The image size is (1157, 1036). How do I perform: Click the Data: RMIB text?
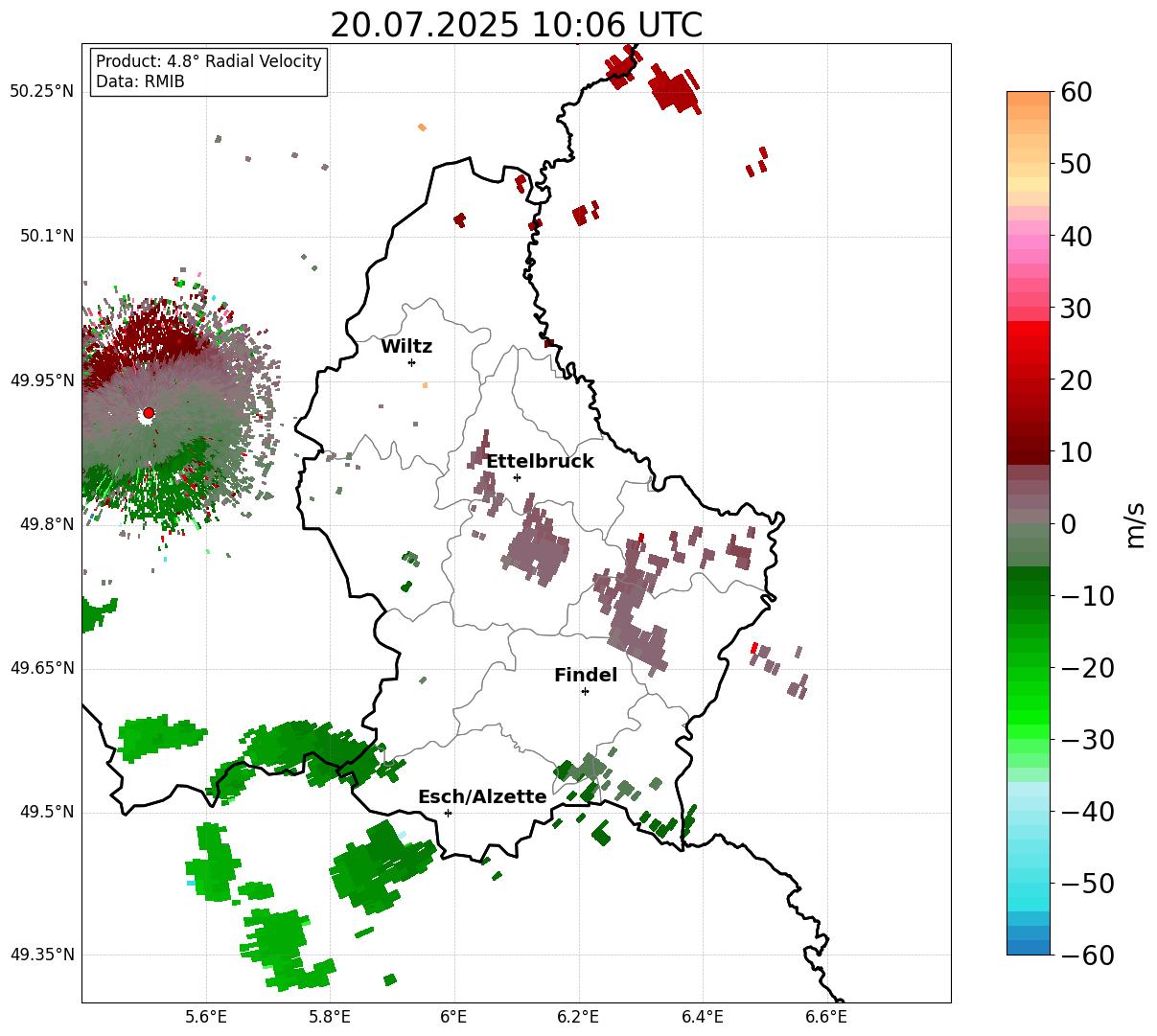(140, 81)
